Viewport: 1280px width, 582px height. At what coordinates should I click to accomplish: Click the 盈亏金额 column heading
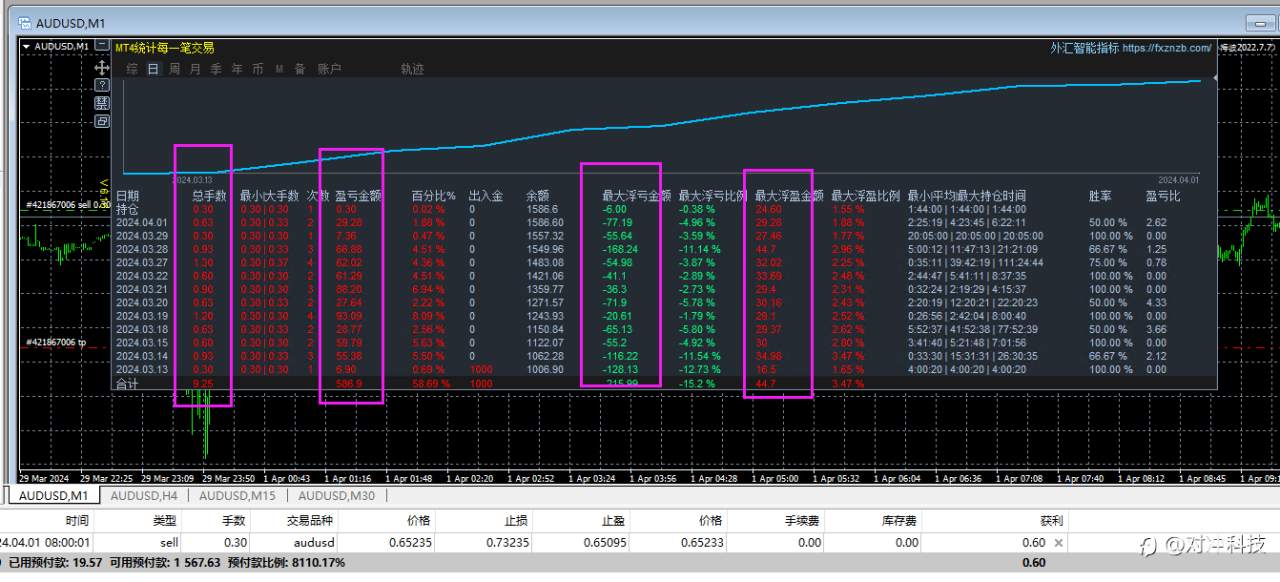point(358,196)
